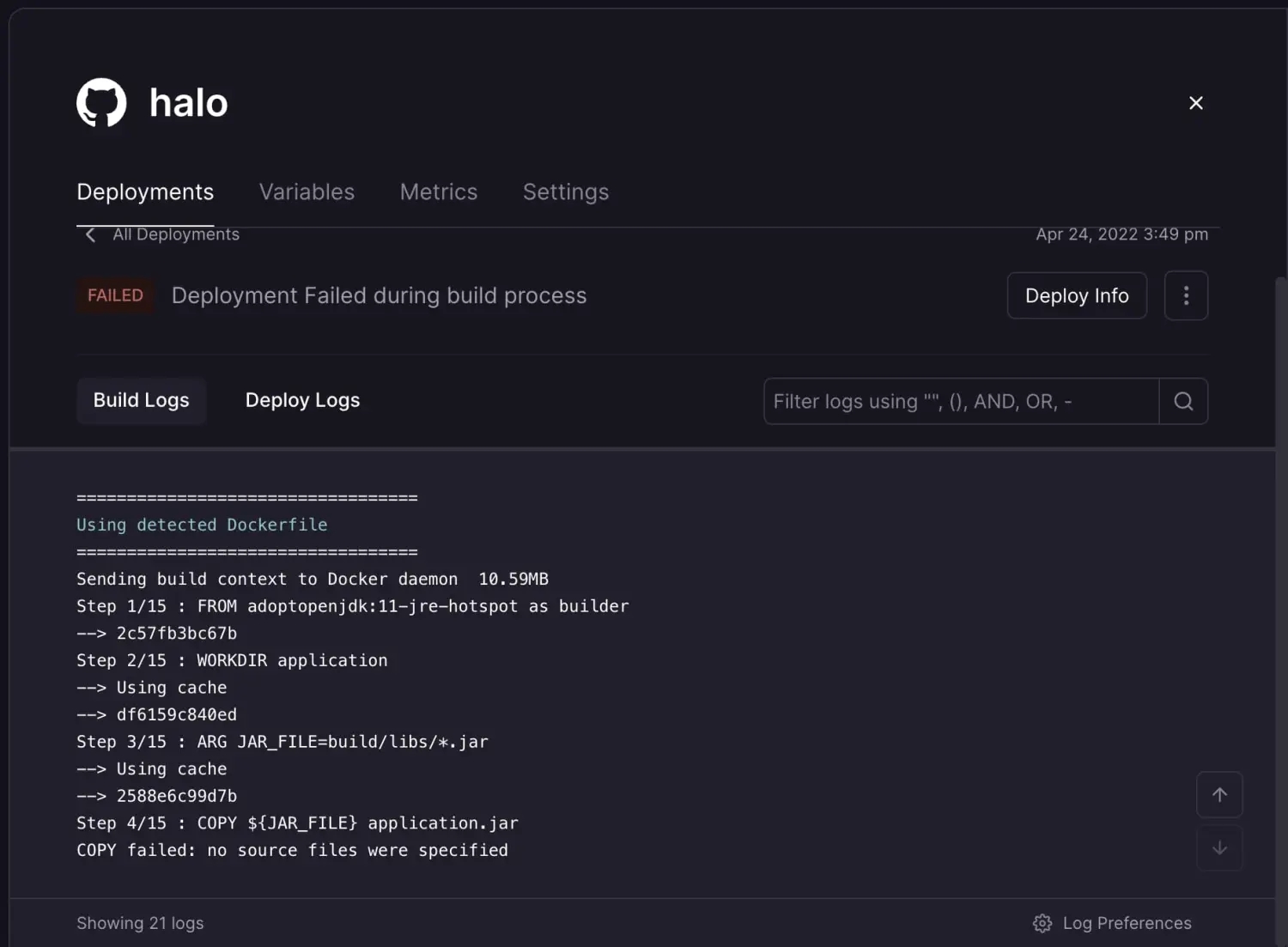The width and height of the screenshot is (1288, 947).
Task: Open the three-dot deployment options menu
Action: 1186,295
